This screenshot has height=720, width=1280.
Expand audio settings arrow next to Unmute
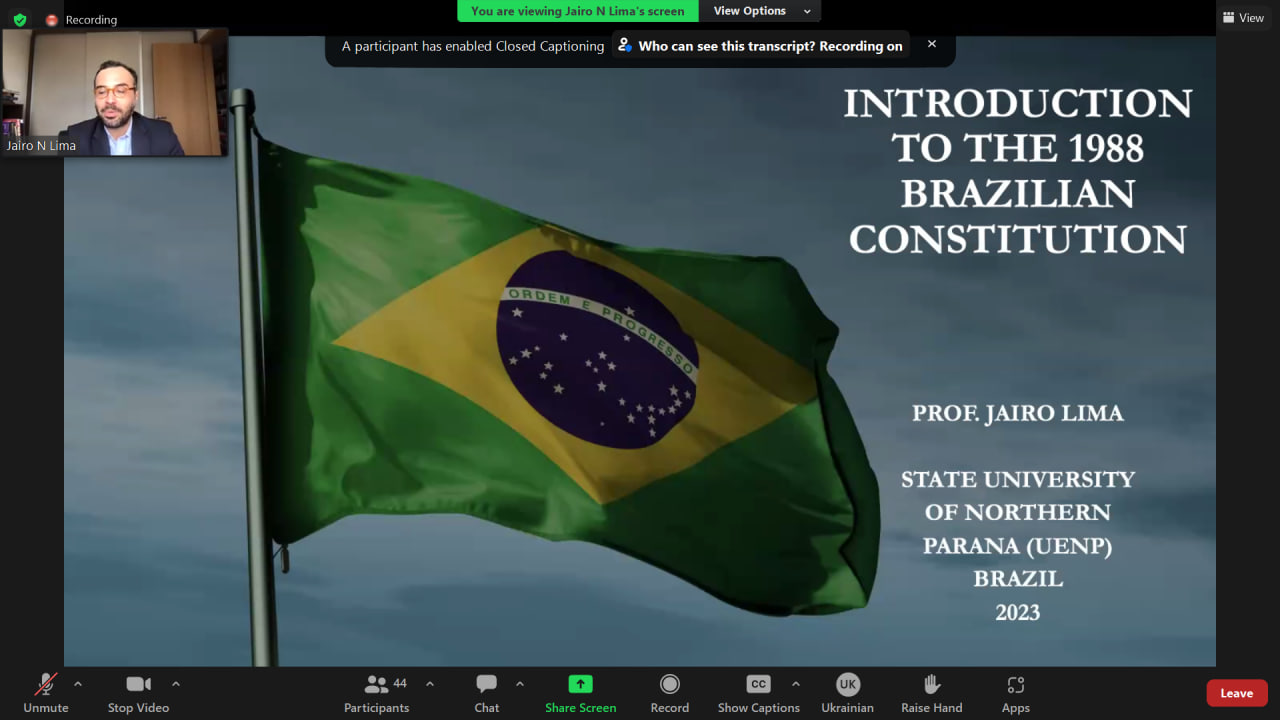pos(78,684)
